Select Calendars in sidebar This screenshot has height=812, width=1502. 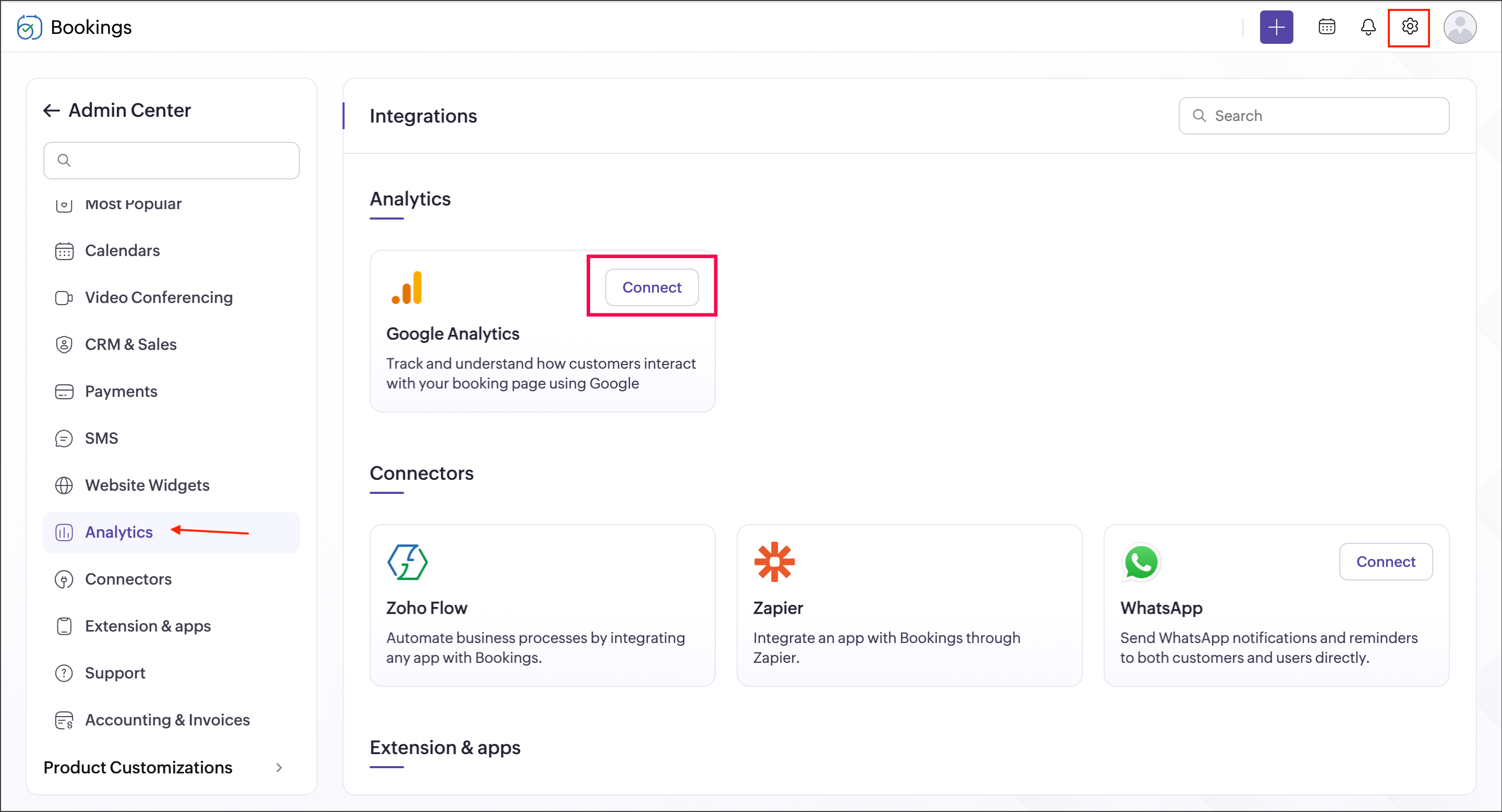122,251
